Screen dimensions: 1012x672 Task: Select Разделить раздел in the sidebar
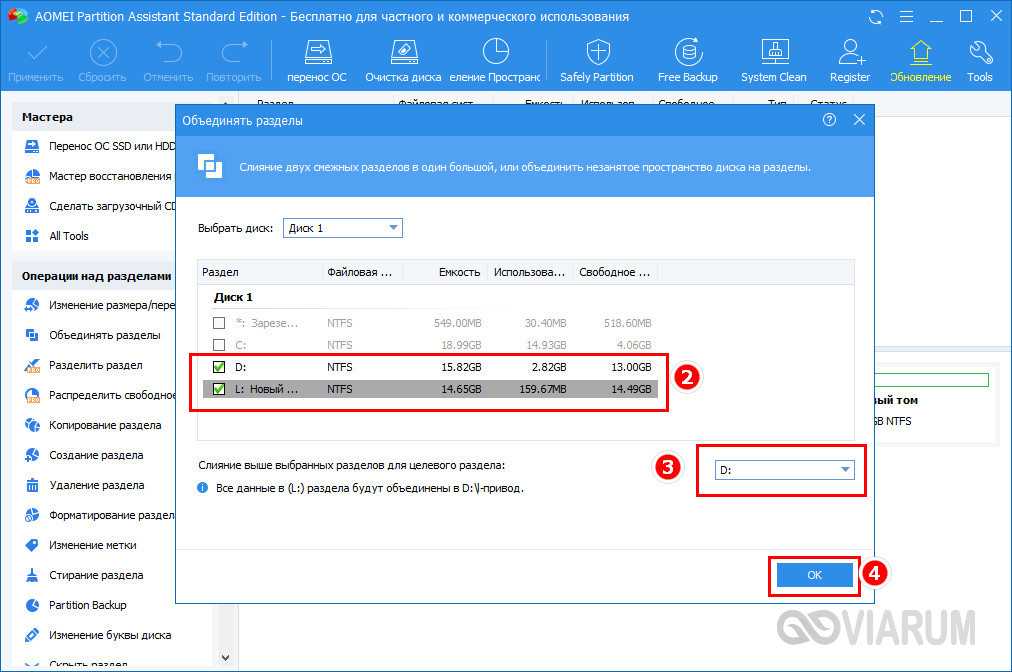pyautogui.click(x=95, y=365)
